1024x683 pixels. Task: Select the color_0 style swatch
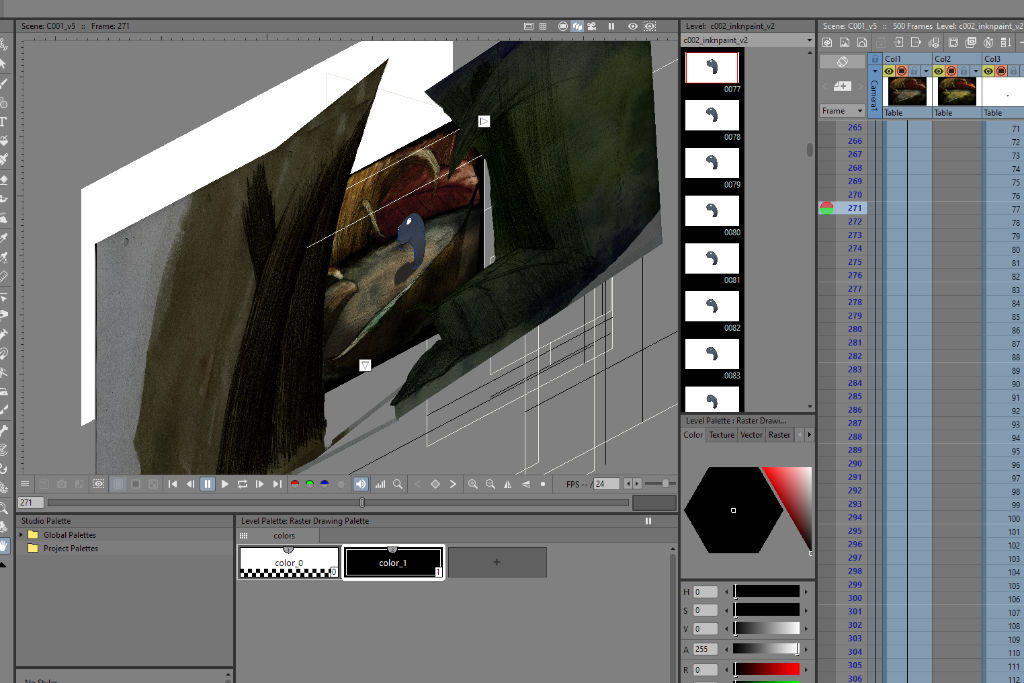click(289, 562)
